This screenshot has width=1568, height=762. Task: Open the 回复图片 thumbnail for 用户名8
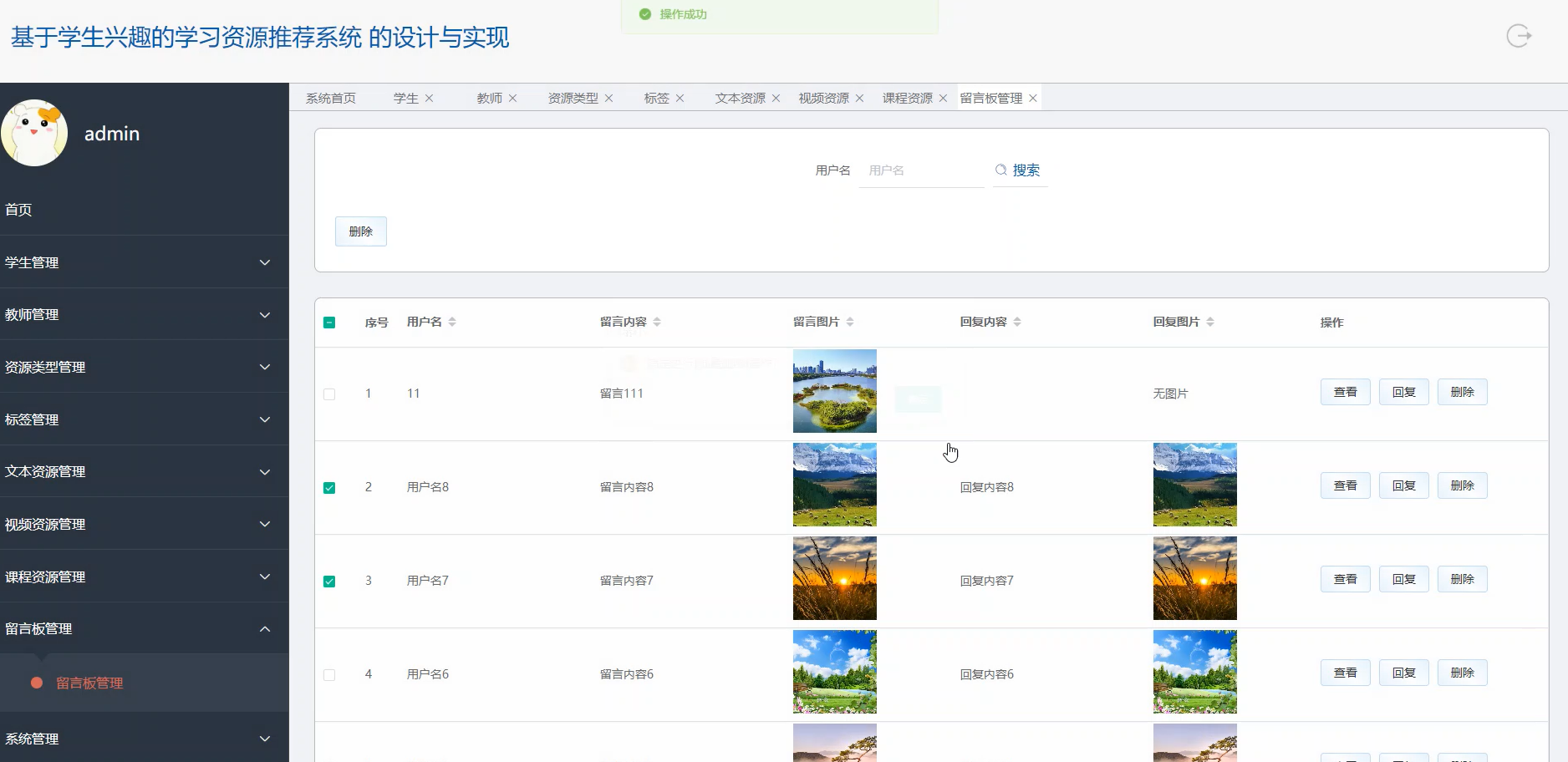click(x=1195, y=485)
